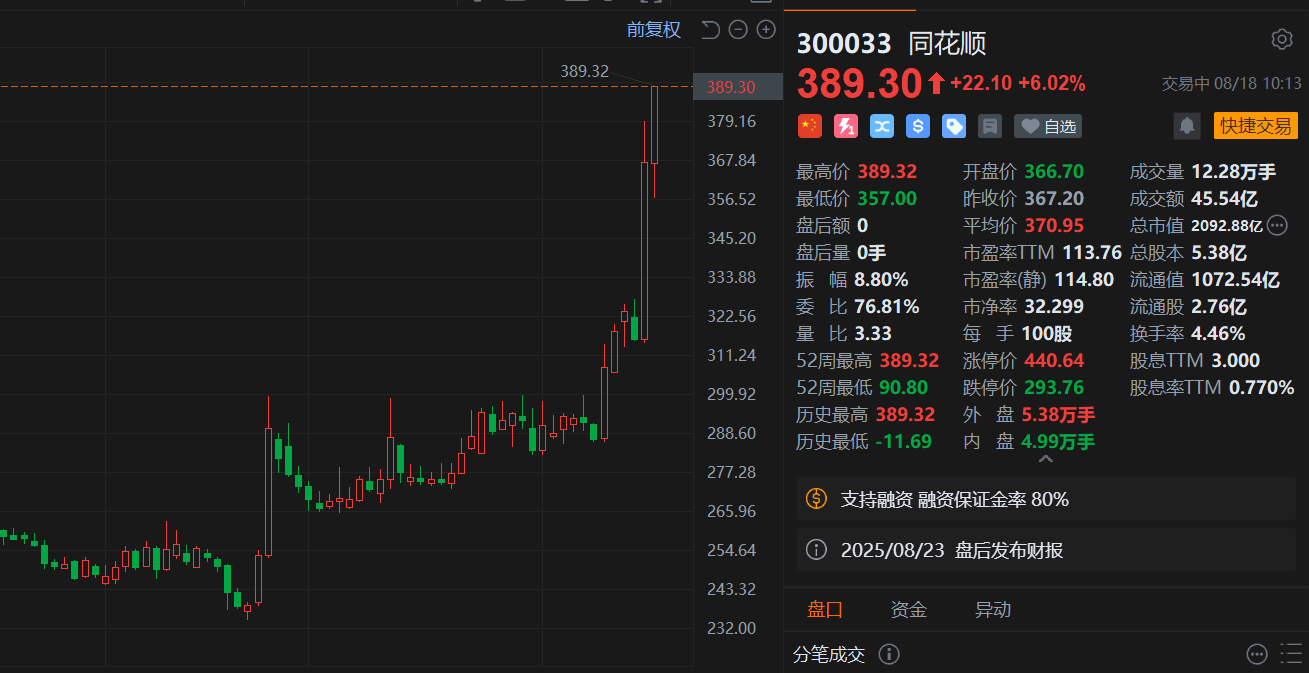Click 总市值 value 2092.88亿

[x=1227, y=226]
